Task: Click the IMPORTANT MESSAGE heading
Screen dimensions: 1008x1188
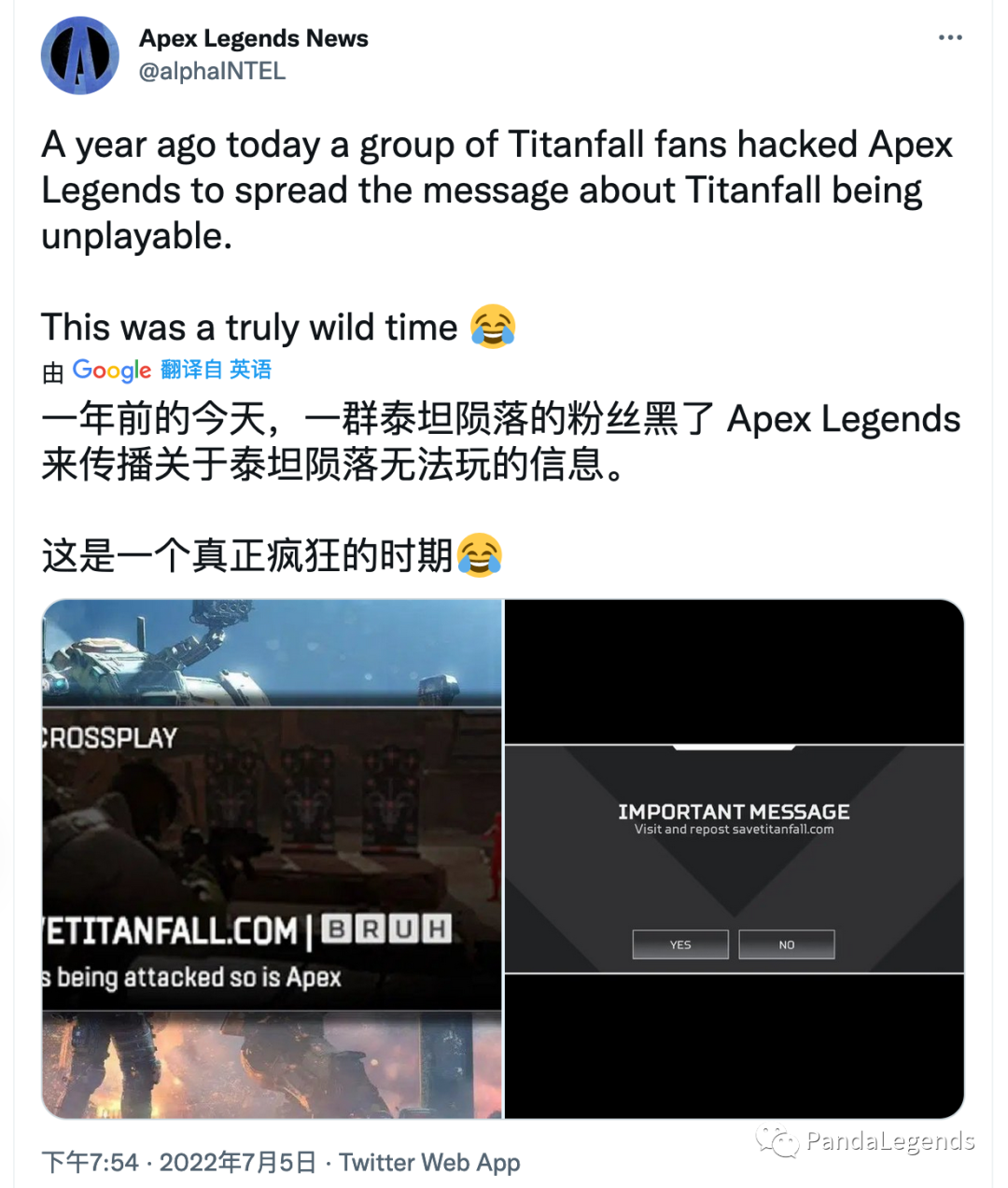Action: click(734, 812)
